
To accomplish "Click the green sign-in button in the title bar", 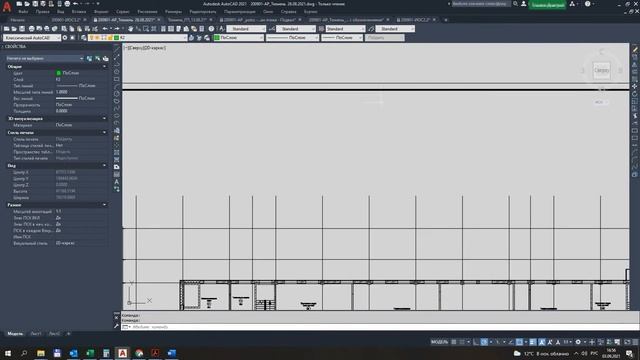I will 547,5.
